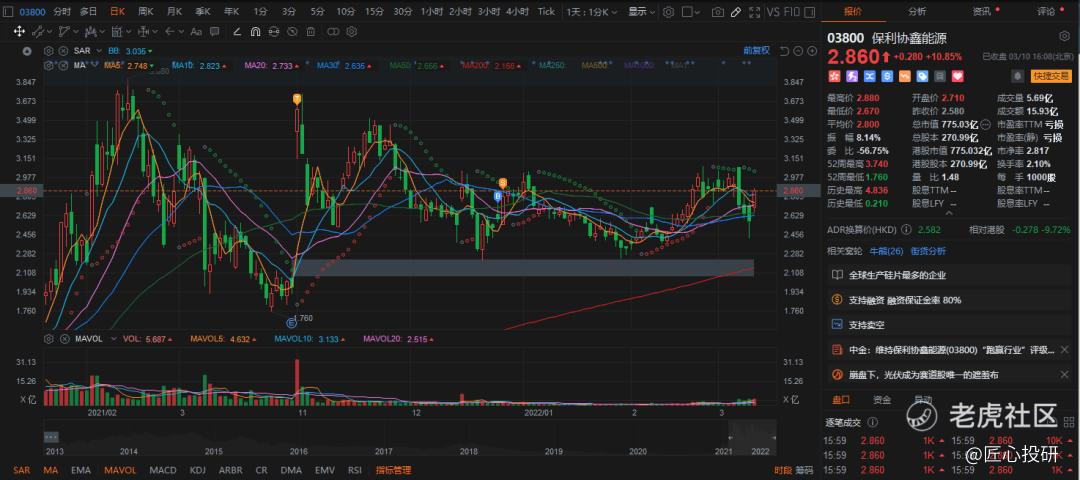Select the polyline shape drawing tool

(x=64, y=31)
